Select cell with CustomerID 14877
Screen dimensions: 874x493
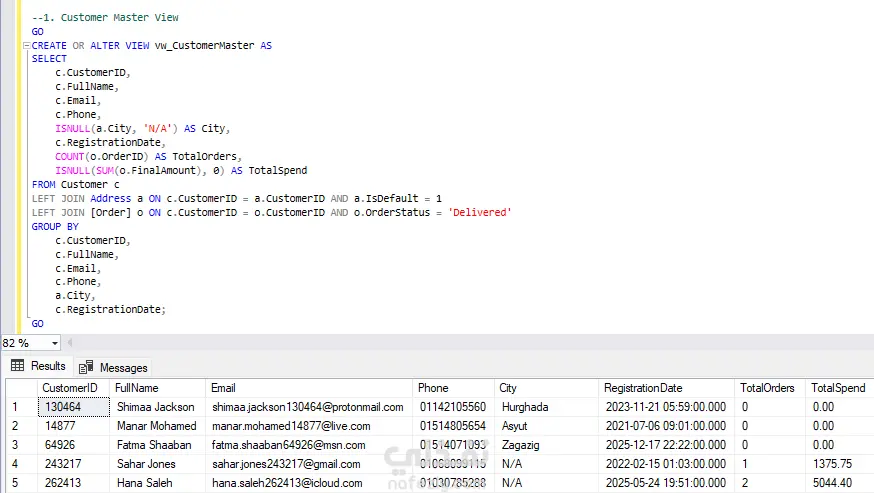point(74,426)
